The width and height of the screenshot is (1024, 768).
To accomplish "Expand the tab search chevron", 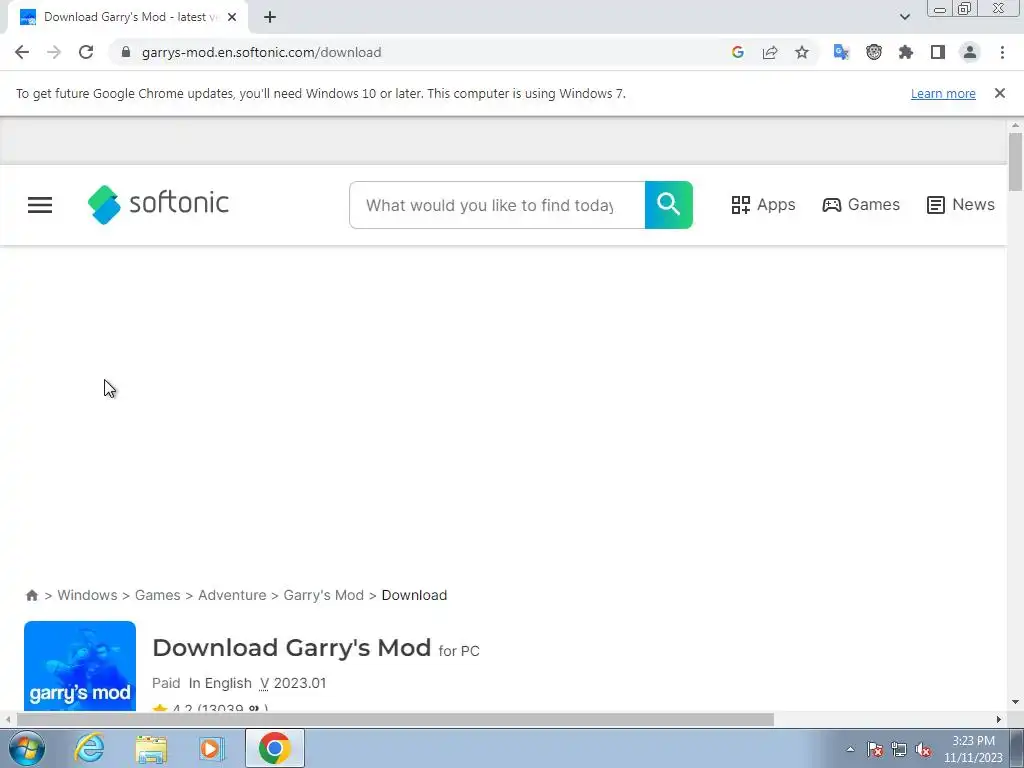I will tap(904, 17).
